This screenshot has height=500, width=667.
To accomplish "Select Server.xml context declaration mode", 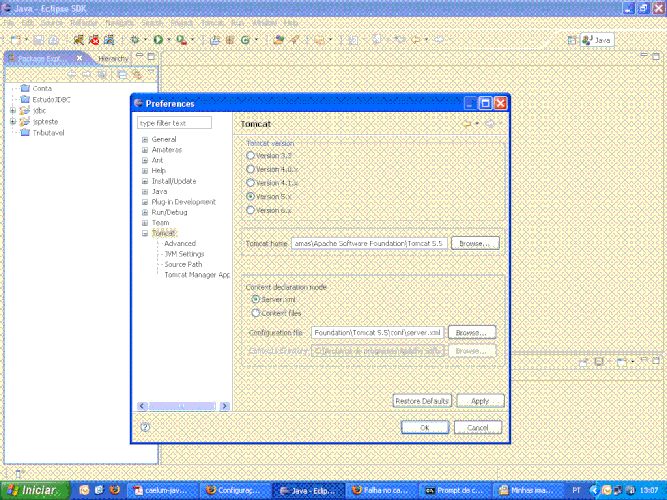I will coord(256,300).
